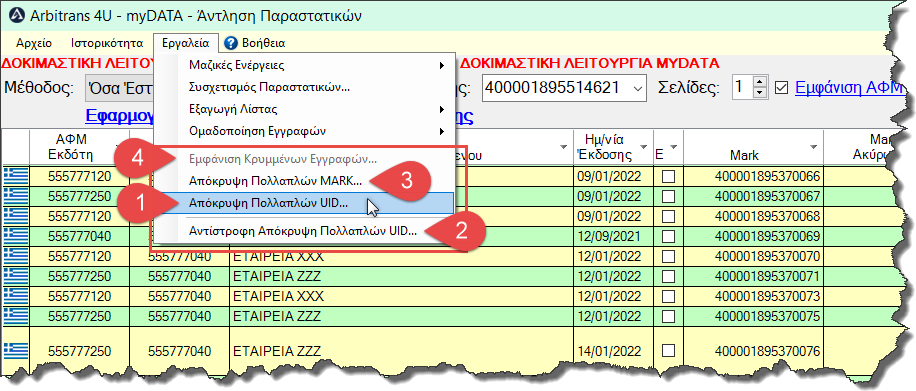Click the blue help question mark icon

231,43
